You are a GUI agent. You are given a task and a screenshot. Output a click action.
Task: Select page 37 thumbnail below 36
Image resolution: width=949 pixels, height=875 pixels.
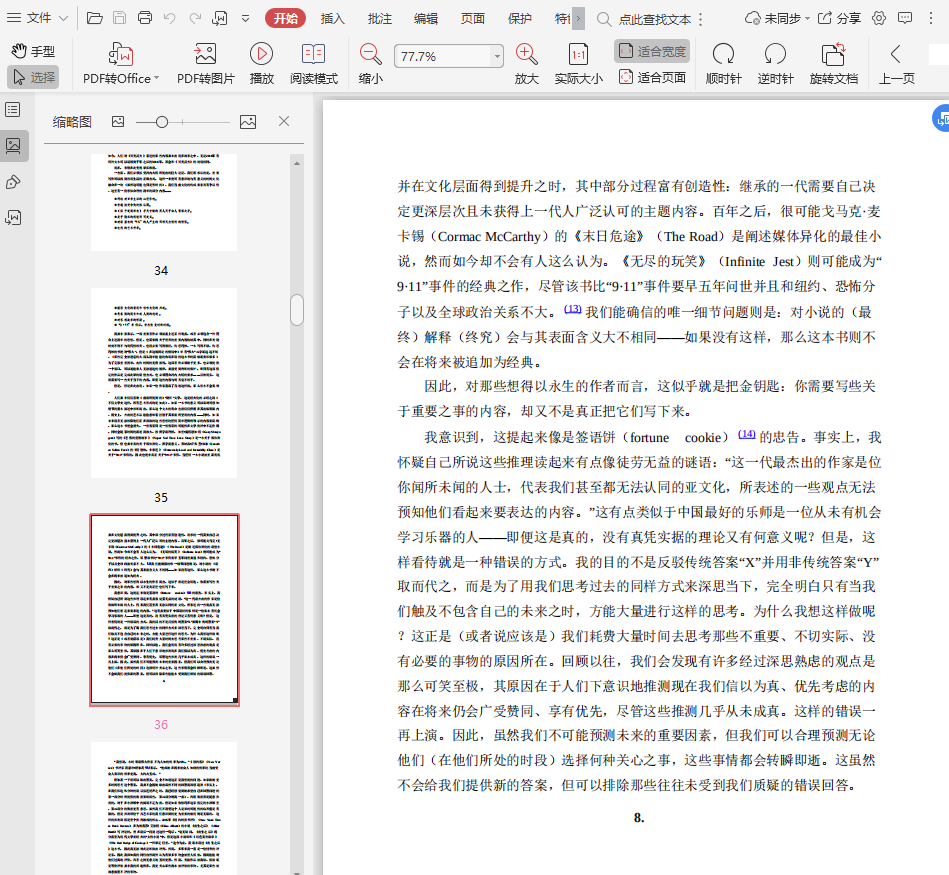point(164,808)
